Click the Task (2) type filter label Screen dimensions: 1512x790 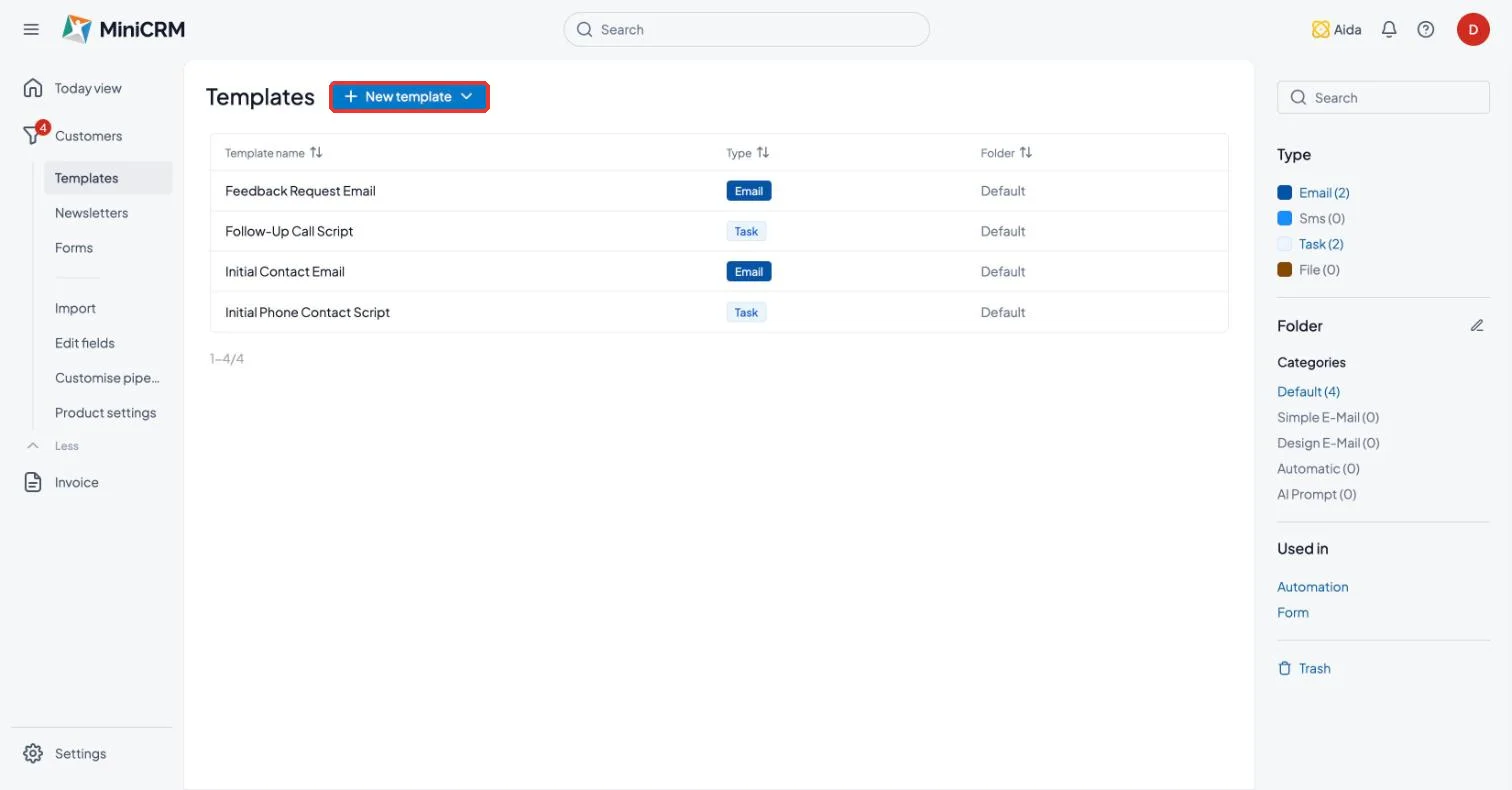pos(1321,244)
